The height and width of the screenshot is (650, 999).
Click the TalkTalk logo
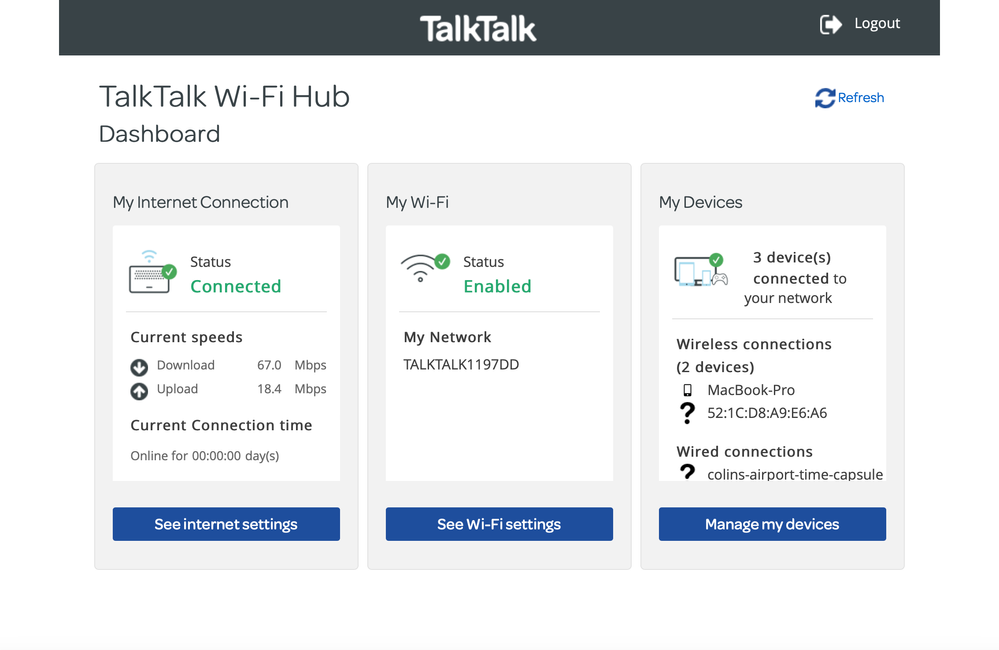coord(479,27)
